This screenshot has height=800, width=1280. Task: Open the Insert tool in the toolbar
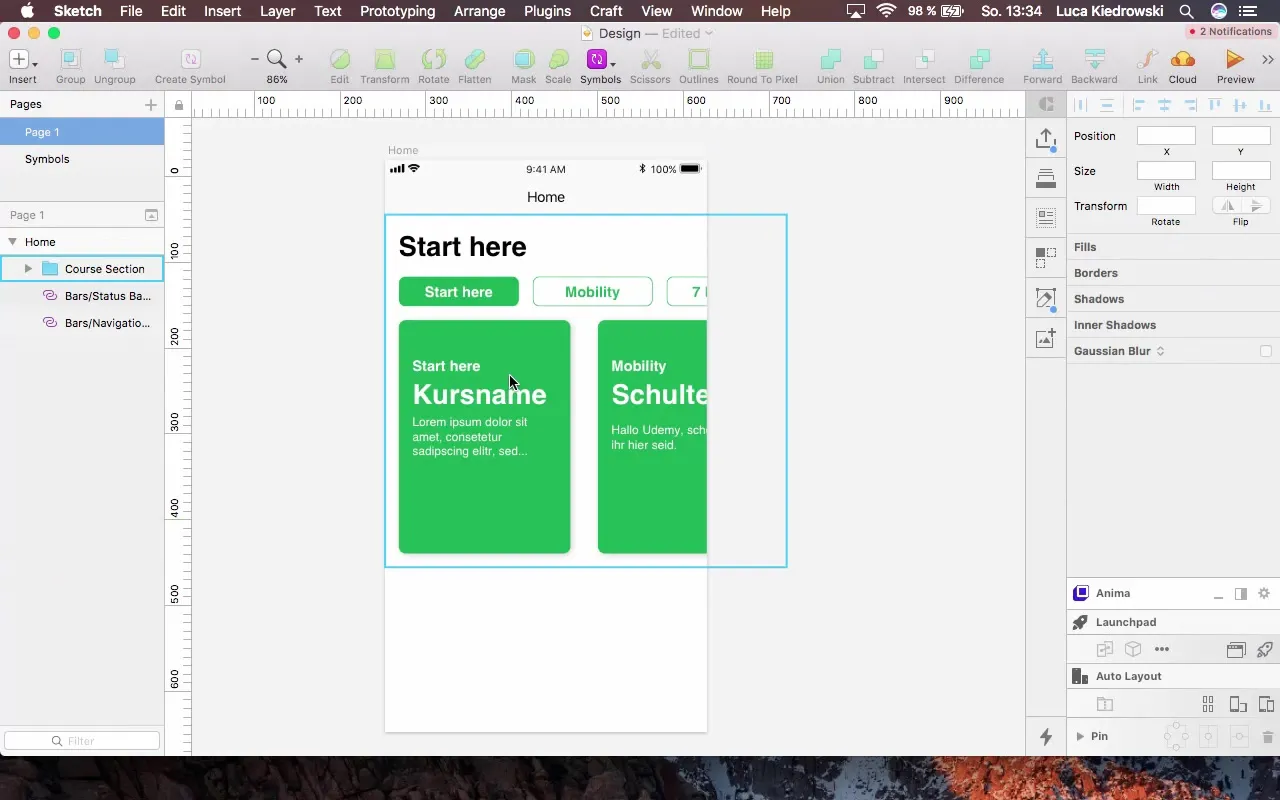pyautogui.click(x=22, y=66)
